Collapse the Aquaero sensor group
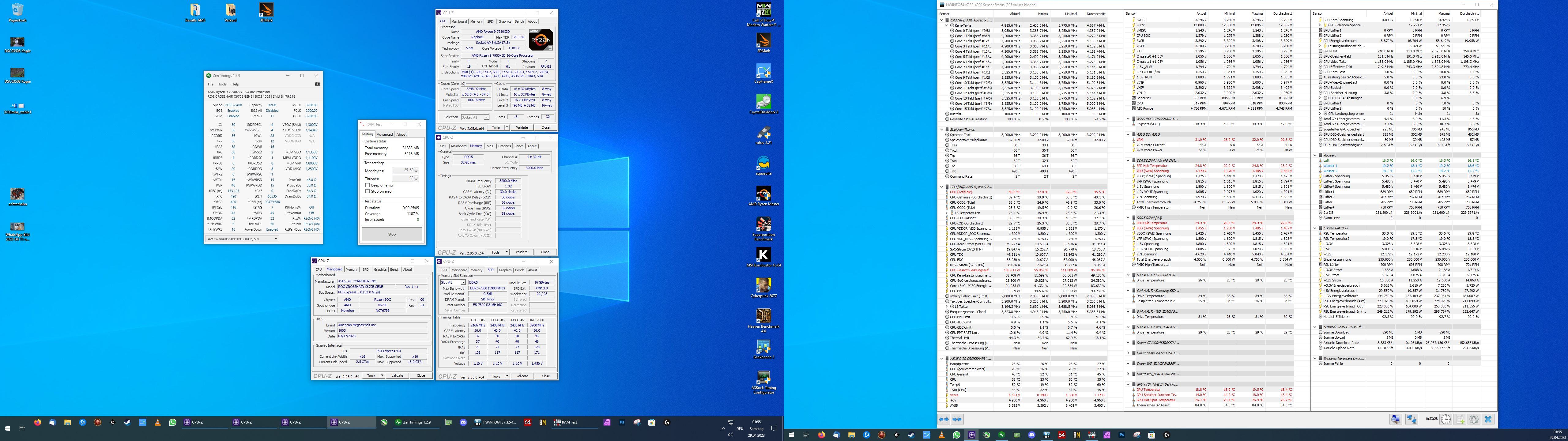1568x441 pixels. pyautogui.click(x=1315, y=155)
